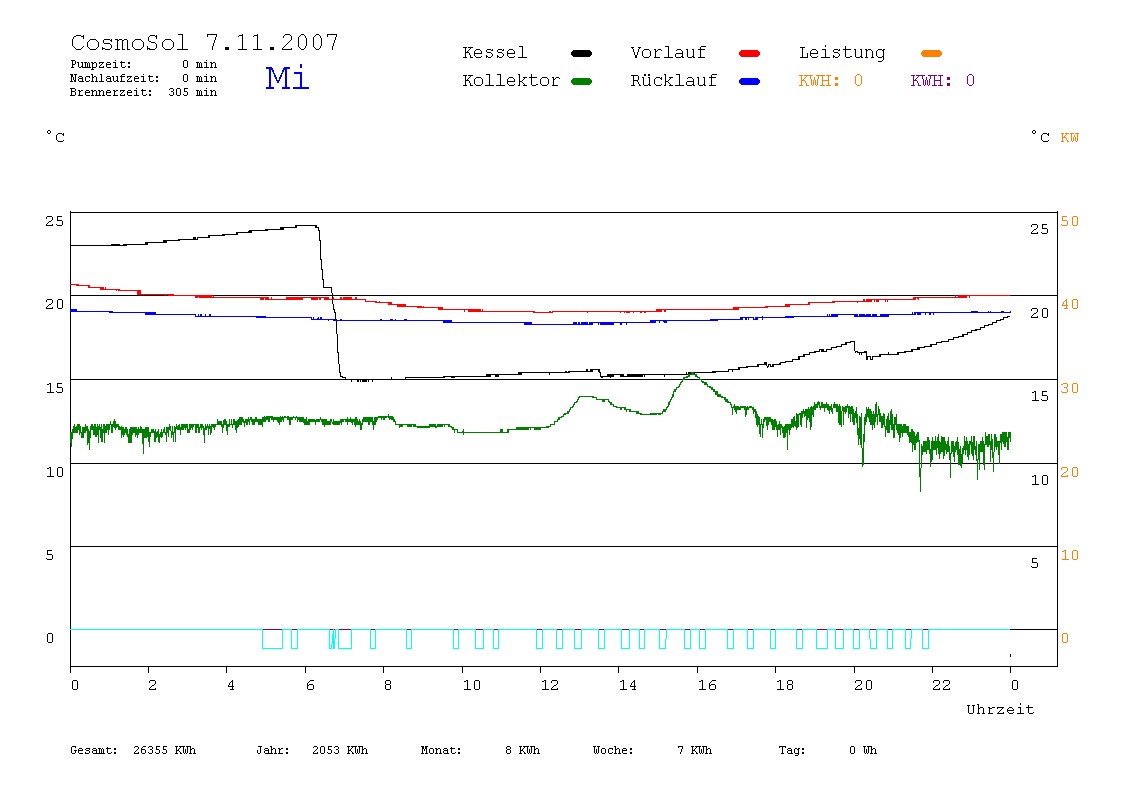The width and height of the screenshot is (1148, 812).
Task: Click hour "22" on the time axis
Action: 942,685
